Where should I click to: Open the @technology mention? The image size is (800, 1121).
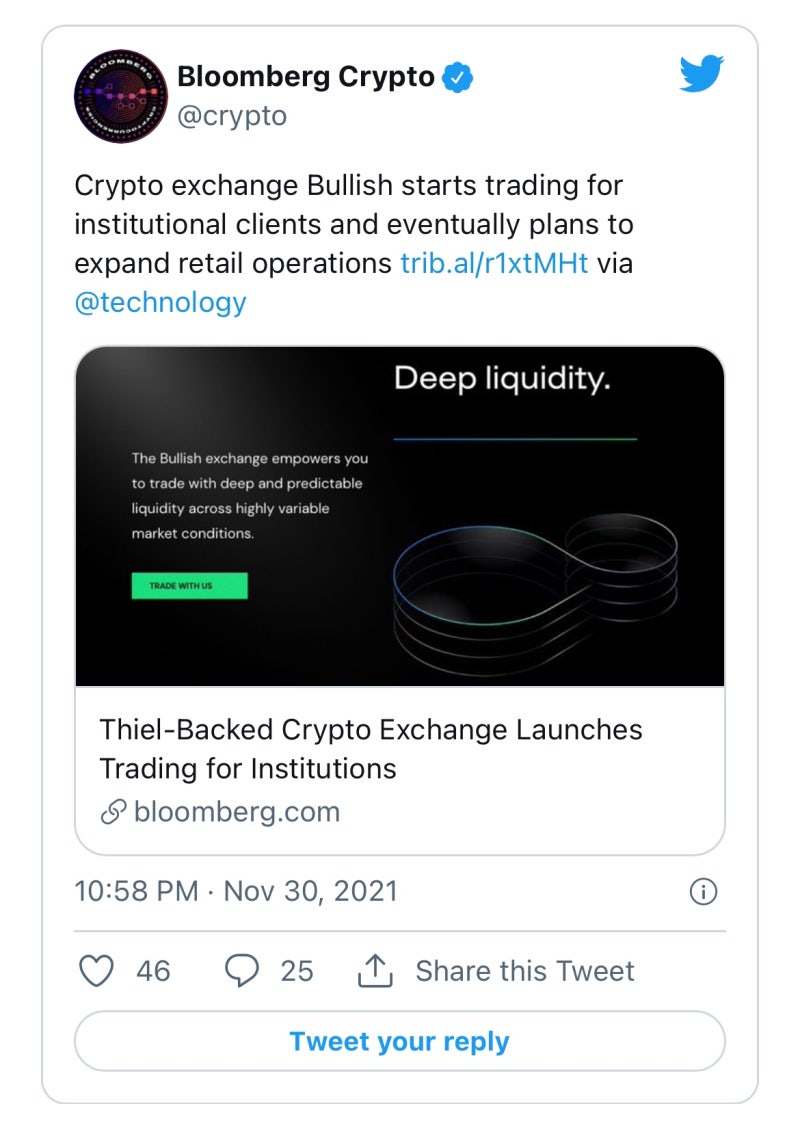pos(160,302)
